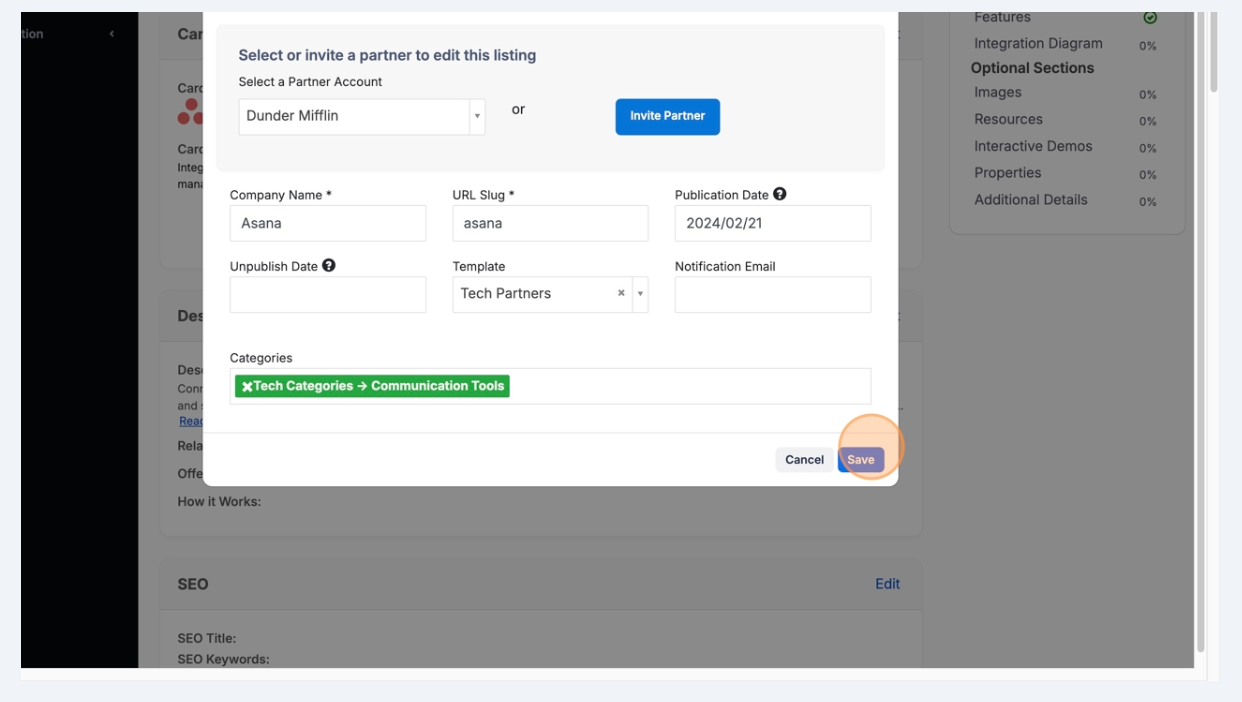Click the URL Slug input field
Screen dimensions: 1242x702
tap(550, 223)
